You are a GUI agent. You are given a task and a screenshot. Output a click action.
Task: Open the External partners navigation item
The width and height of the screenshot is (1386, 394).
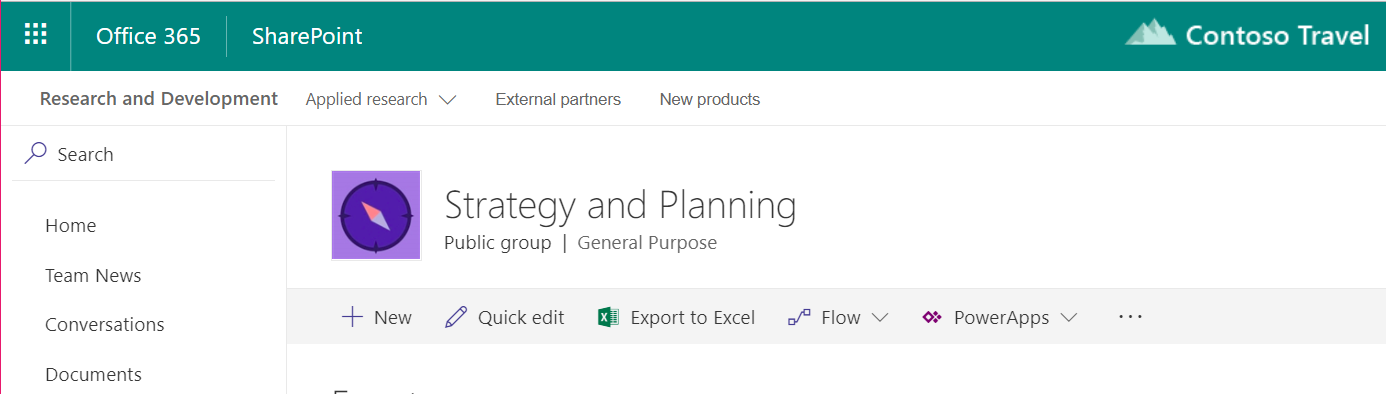[x=558, y=99]
